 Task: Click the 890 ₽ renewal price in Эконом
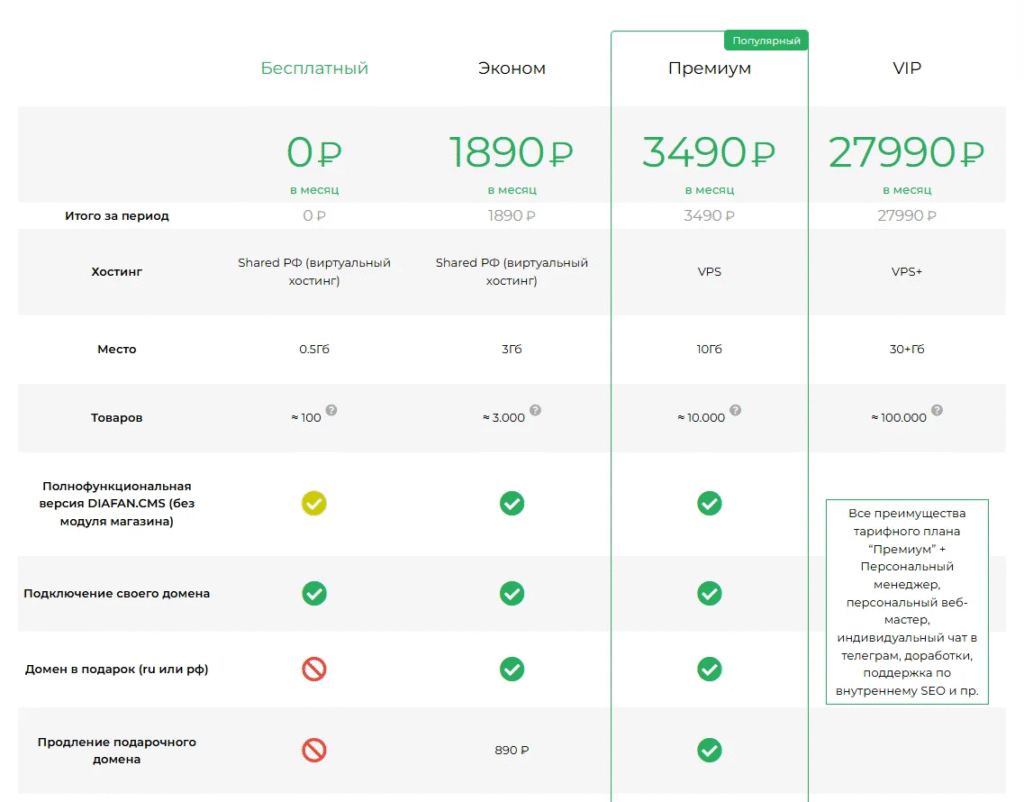[x=512, y=750]
